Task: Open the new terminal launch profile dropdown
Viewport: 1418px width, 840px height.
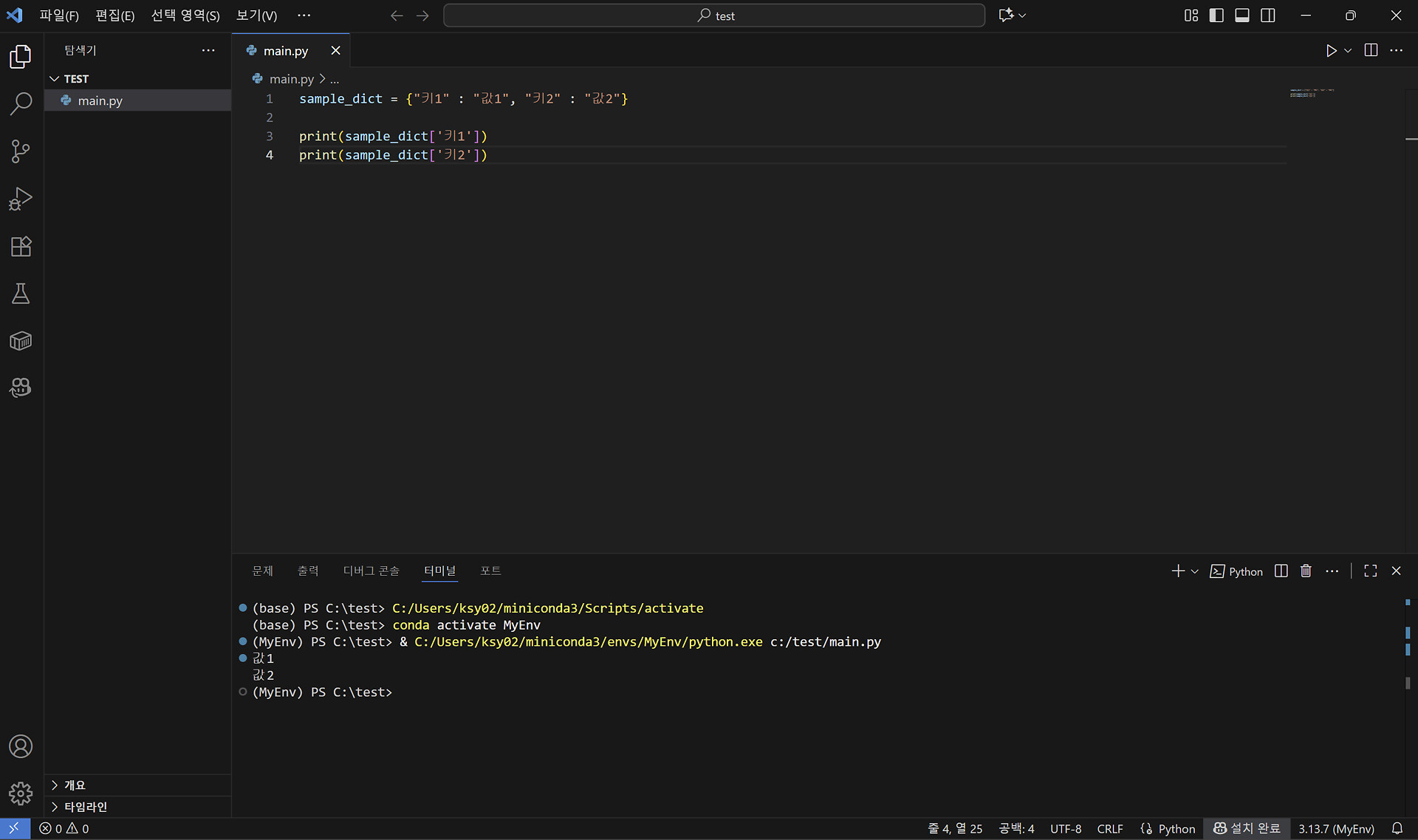Action: (x=1195, y=571)
